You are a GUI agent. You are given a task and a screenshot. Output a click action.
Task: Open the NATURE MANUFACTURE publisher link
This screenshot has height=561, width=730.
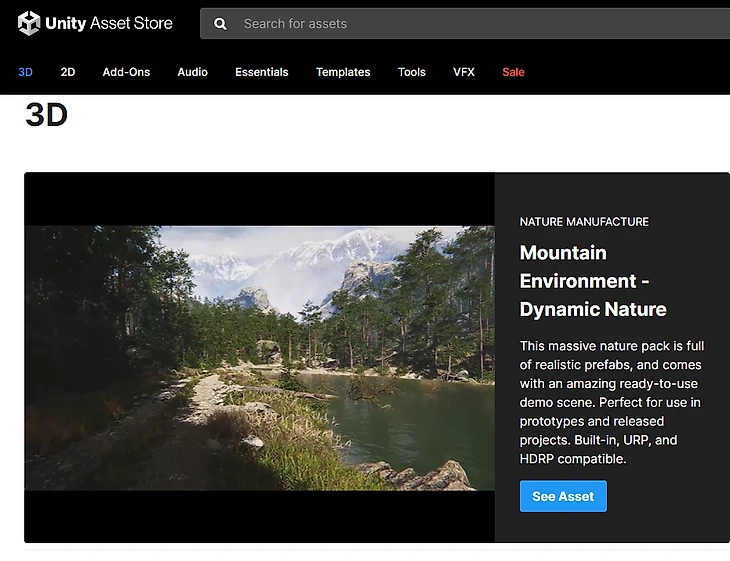(x=584, y=221)
